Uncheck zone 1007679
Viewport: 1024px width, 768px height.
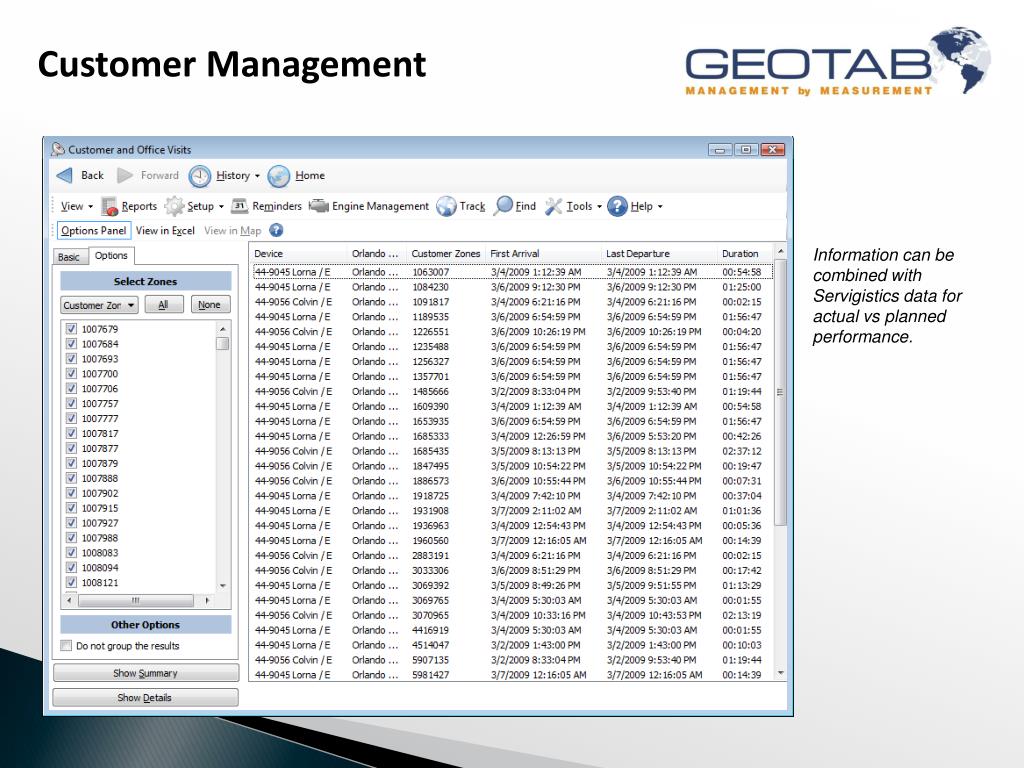(71, 329)
